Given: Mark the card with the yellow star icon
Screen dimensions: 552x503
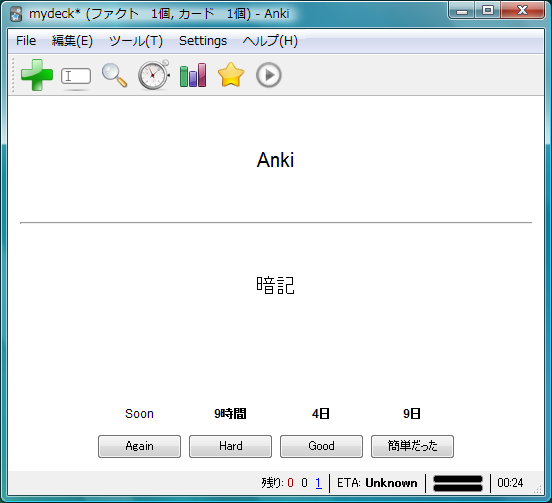Looking at the screenshot, I should pos(231,75).
